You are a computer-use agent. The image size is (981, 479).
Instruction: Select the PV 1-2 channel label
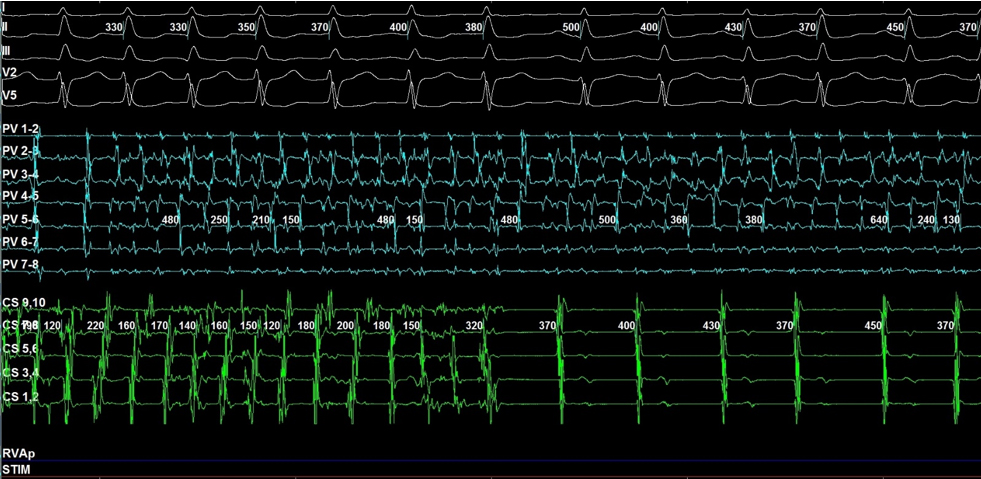coord(20,130)
